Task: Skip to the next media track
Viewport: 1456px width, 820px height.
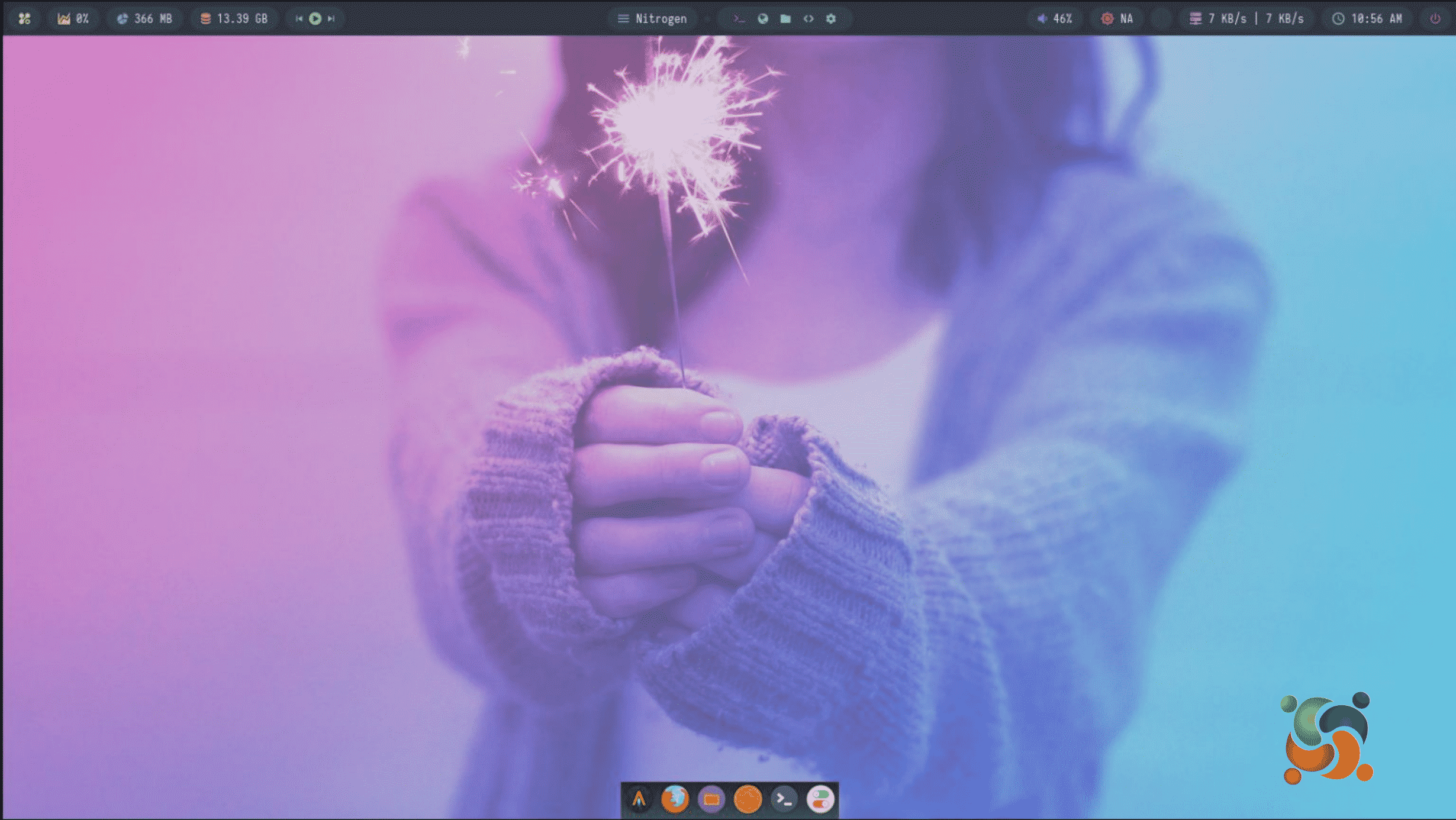Action: point(331,19)
